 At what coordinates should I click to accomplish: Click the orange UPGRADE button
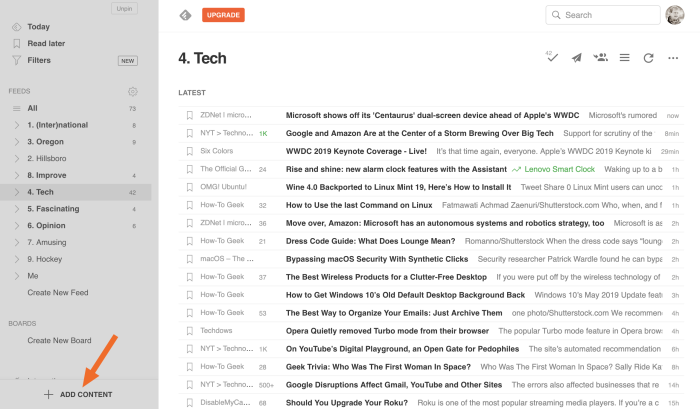coord(223,15)
